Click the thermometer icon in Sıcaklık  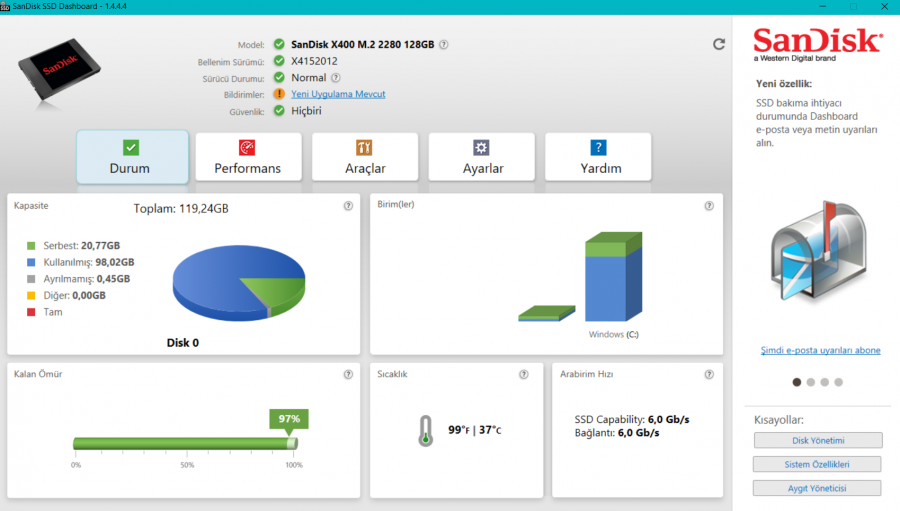(x=425, y=431)
